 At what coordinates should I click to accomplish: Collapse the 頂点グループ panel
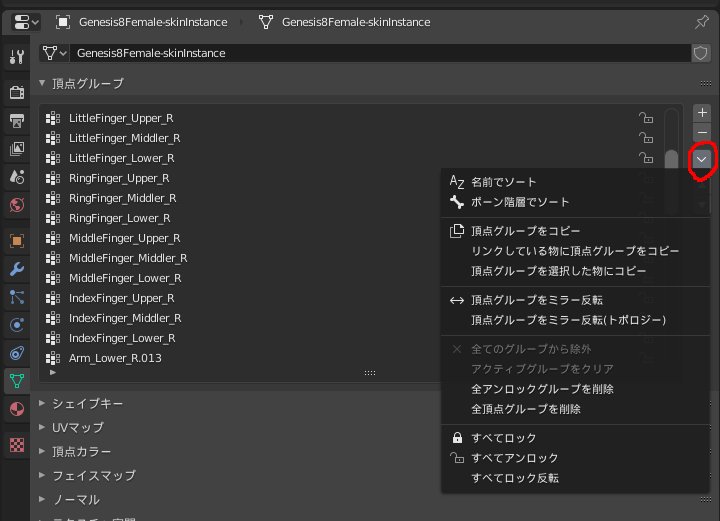[42, 83]
